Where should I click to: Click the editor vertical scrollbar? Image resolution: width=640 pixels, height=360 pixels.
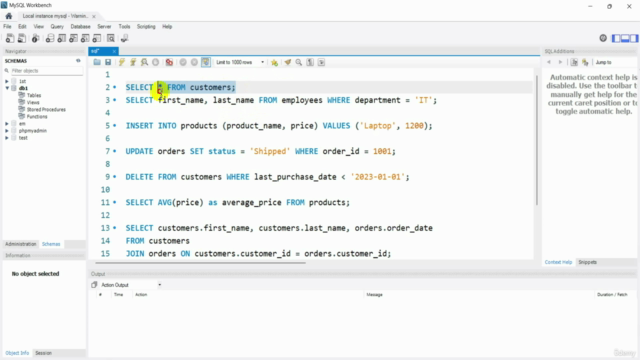[537, 140]
